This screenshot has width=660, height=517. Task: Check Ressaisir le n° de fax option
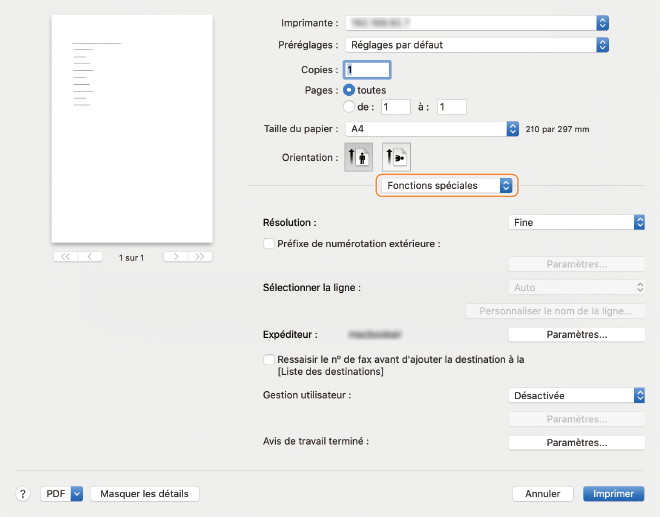click(268, 358)
